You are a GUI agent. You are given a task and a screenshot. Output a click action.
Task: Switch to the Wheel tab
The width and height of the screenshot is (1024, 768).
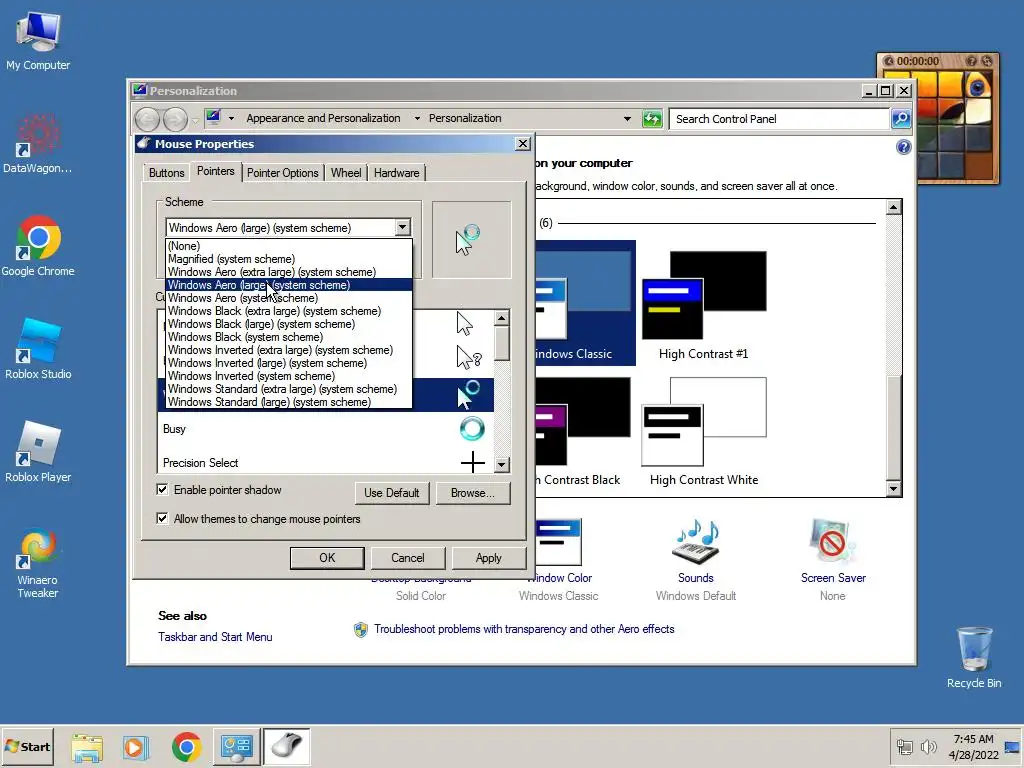coord(345,173)
